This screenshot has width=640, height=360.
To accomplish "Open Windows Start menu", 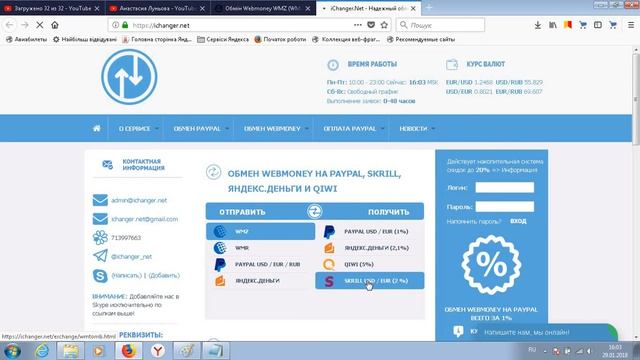I will 12,351.
